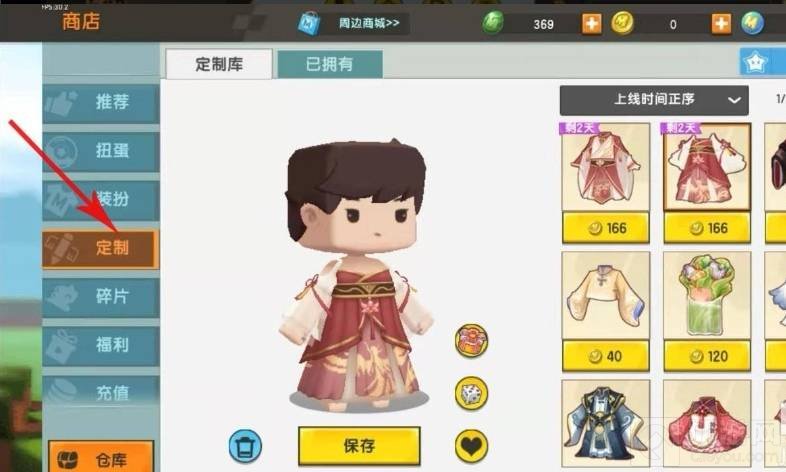Select the bouquet outfit costing 120

click(707, 311)
